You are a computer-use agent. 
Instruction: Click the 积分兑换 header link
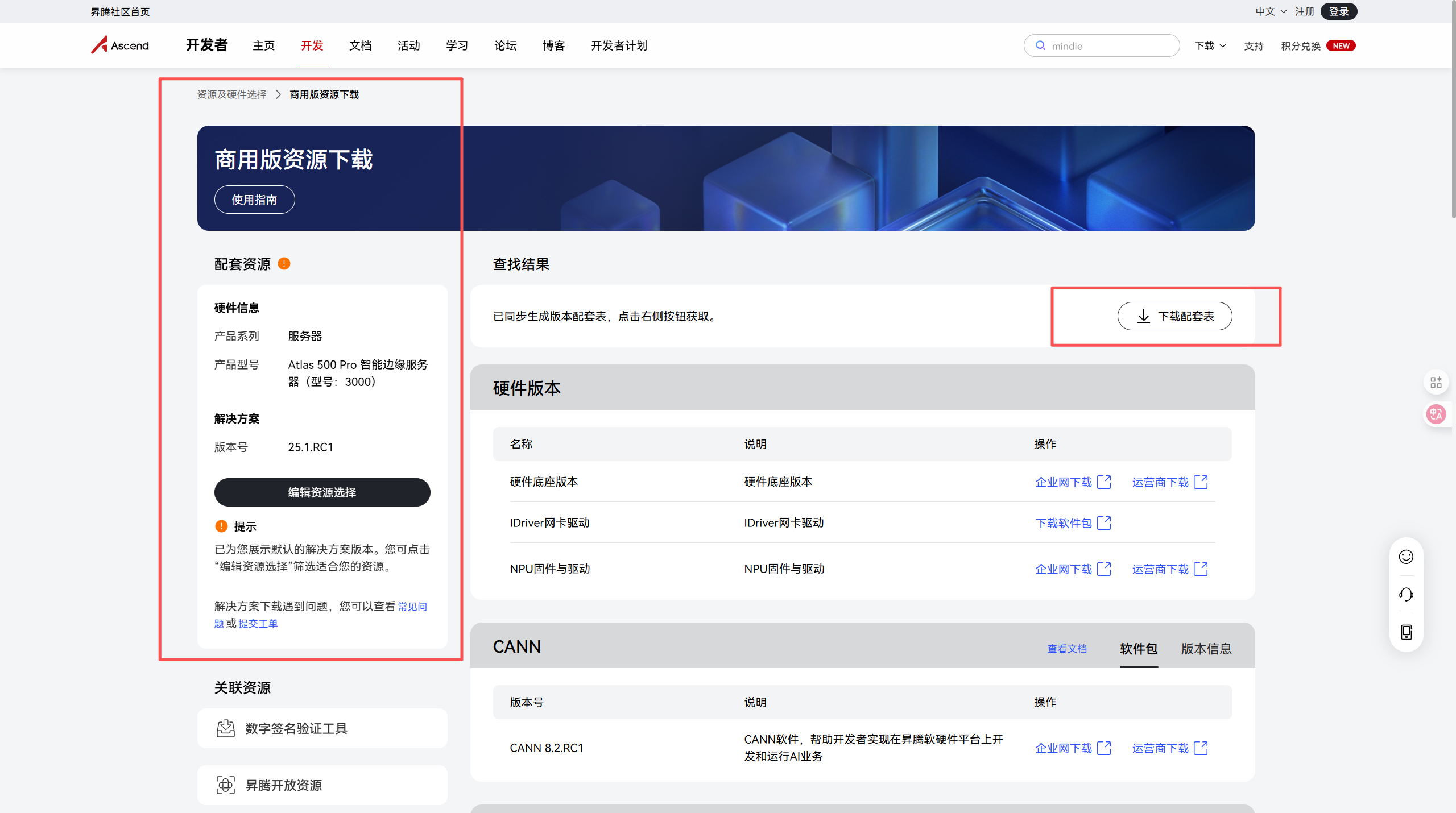click(1301, 46)
